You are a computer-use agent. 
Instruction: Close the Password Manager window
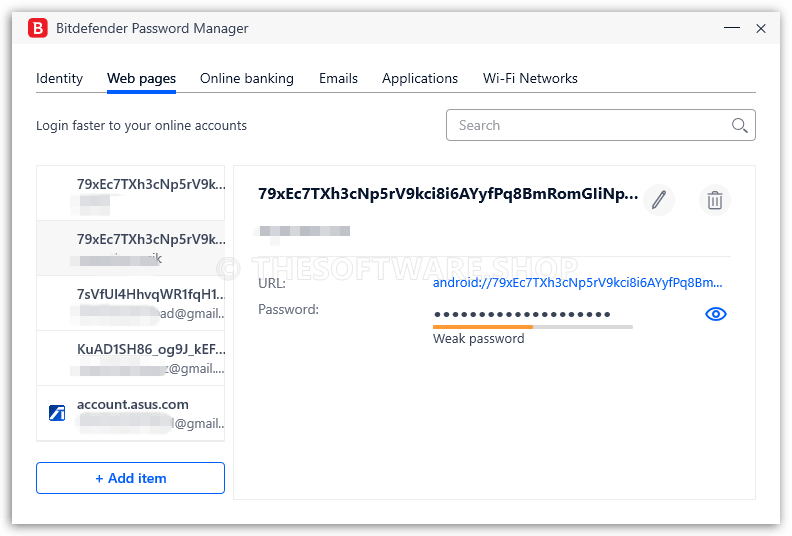(x=761, y=28)
